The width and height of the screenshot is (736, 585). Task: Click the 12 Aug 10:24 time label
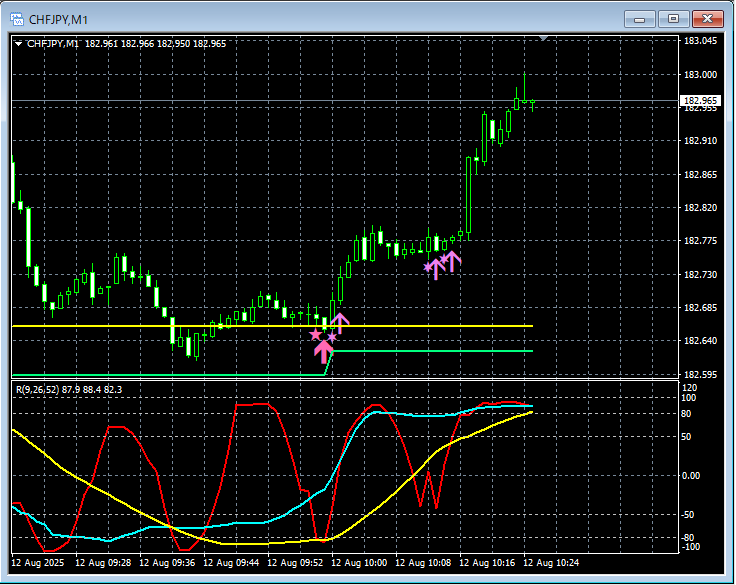tap(551, 562)
